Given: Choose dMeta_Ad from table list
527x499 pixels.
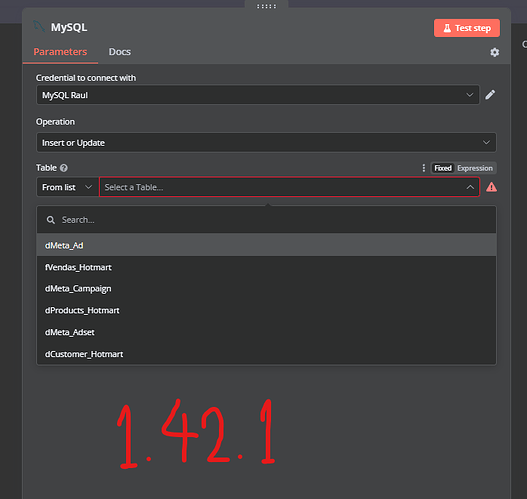Looking at the screenshot, I should tap(266, 245).
